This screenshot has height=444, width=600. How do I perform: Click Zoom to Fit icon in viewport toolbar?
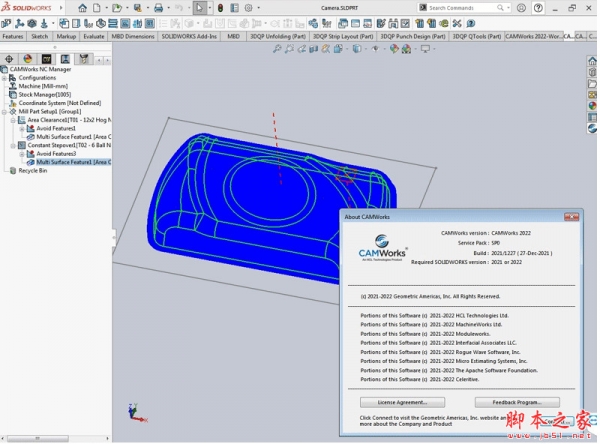click(x=277, y=49)
